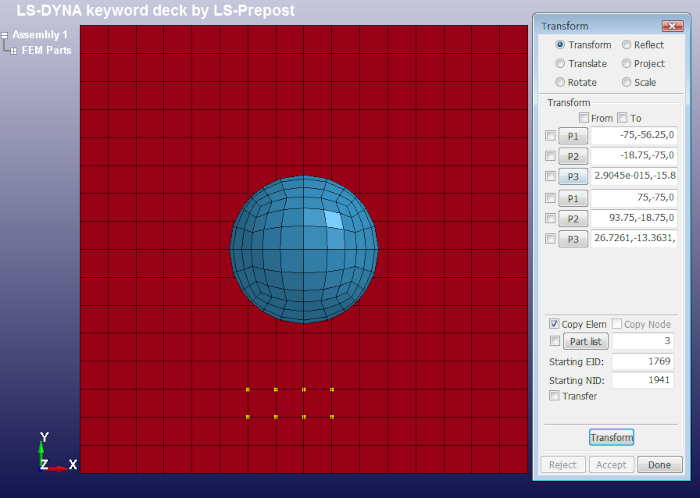This screenshot has height=498, width=700.
Task: Tick the To checkbox
Action: (623, 118)
